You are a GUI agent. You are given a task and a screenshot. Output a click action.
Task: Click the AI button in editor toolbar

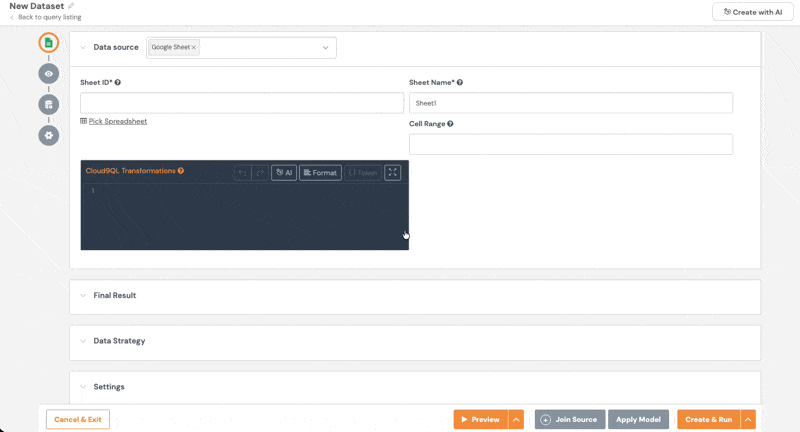tap(284, 173)
